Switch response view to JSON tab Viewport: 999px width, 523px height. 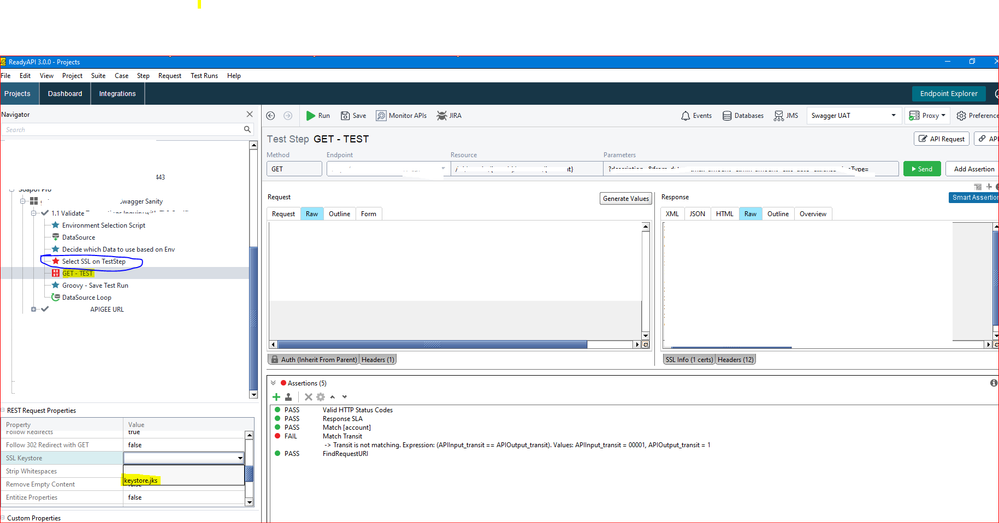point(697,214)
